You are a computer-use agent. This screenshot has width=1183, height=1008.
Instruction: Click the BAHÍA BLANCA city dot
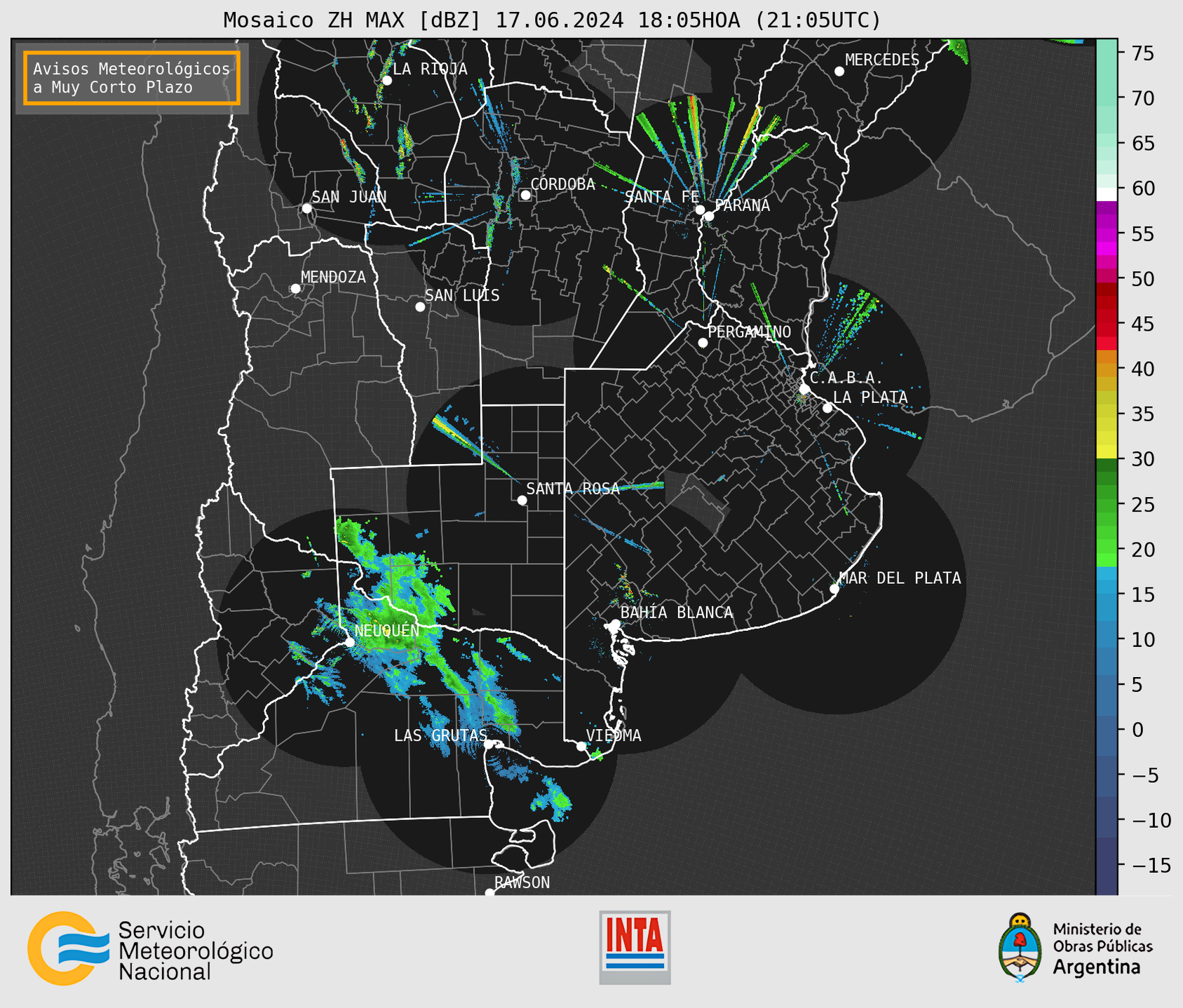click(615, 624)
